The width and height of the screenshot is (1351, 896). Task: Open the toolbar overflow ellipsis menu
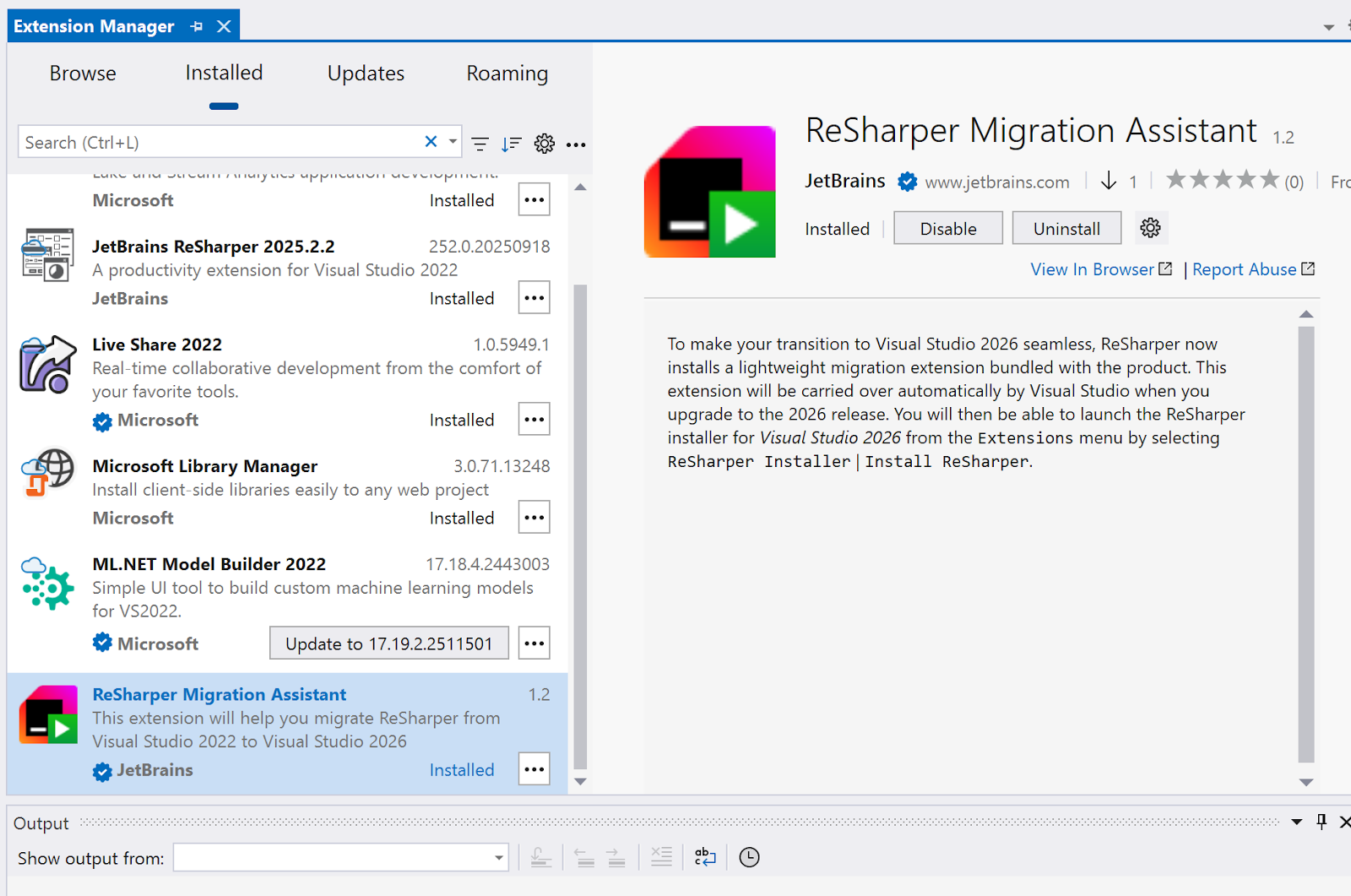pos(576,144)
